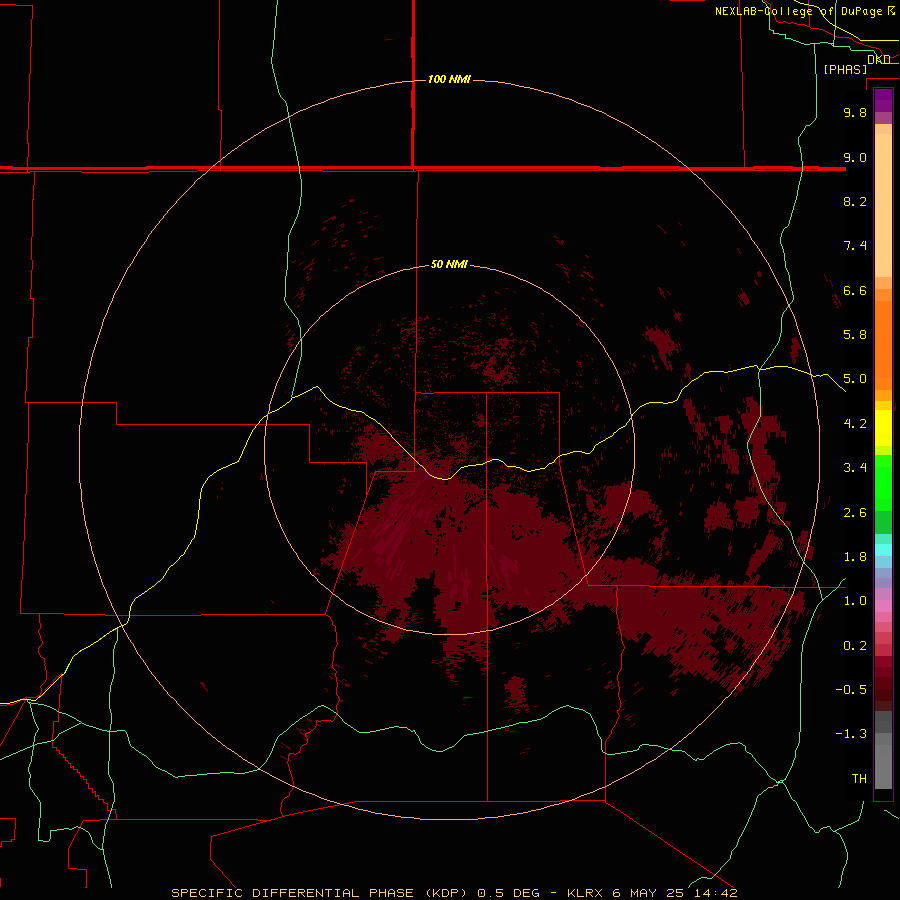
Task: Click the '6 MAY 25 14:42' timestamp
Action: [x=674, y=893]
